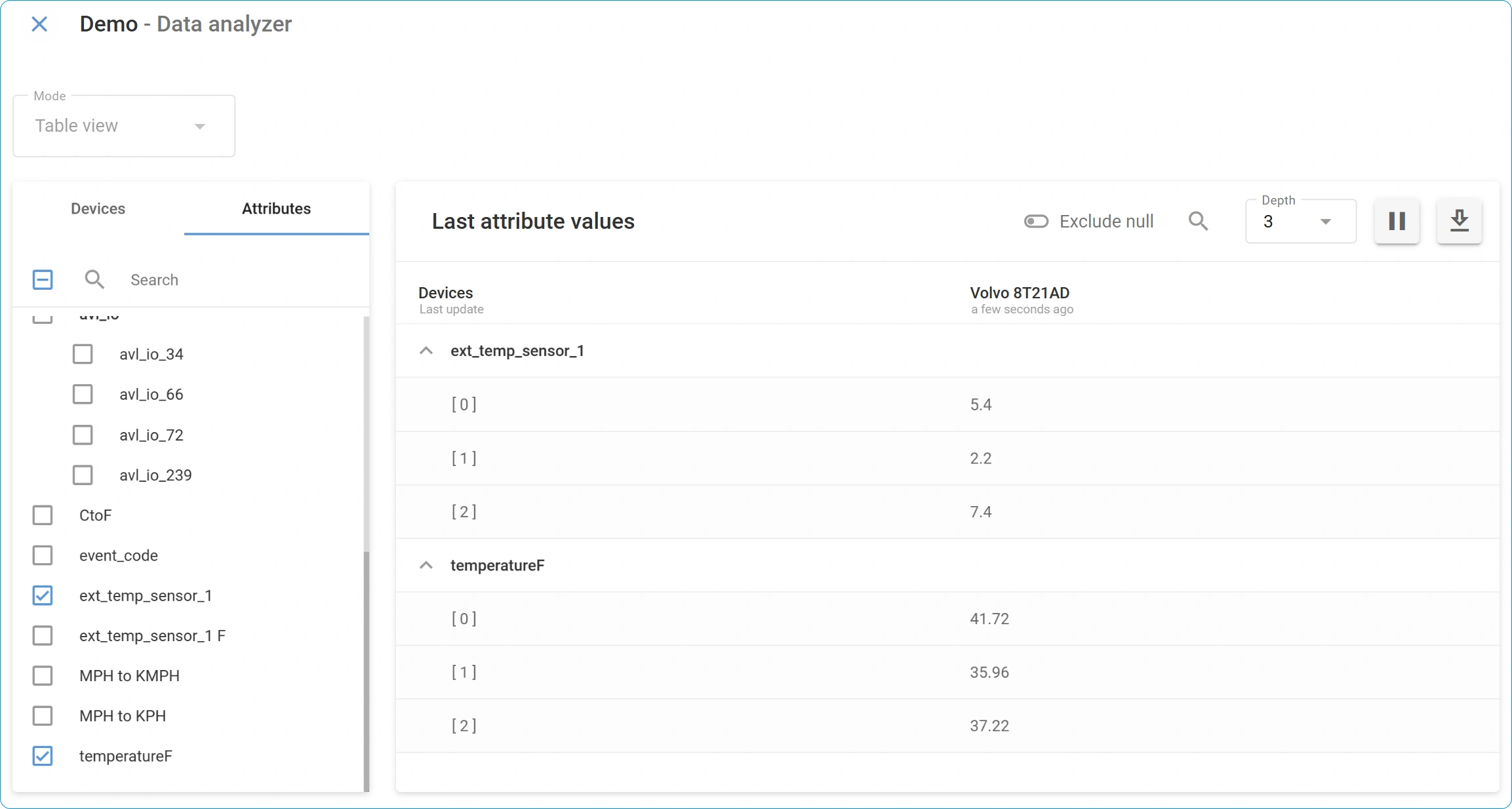Open search in the Last attribute values panel
This screenshot has height=809, width=1512.
(x=1198, y=221)
